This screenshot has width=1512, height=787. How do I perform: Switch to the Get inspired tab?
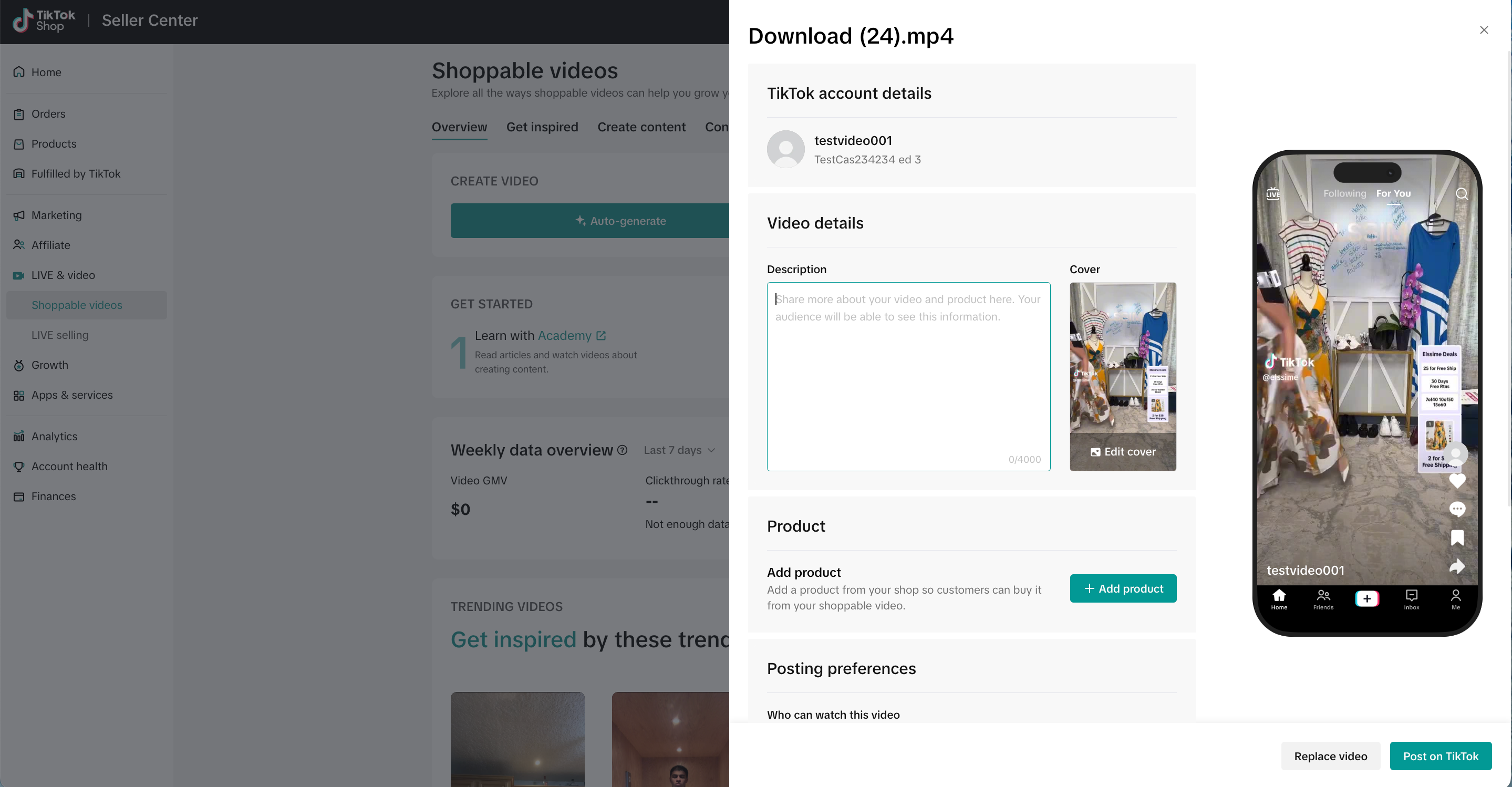(542, 127)
